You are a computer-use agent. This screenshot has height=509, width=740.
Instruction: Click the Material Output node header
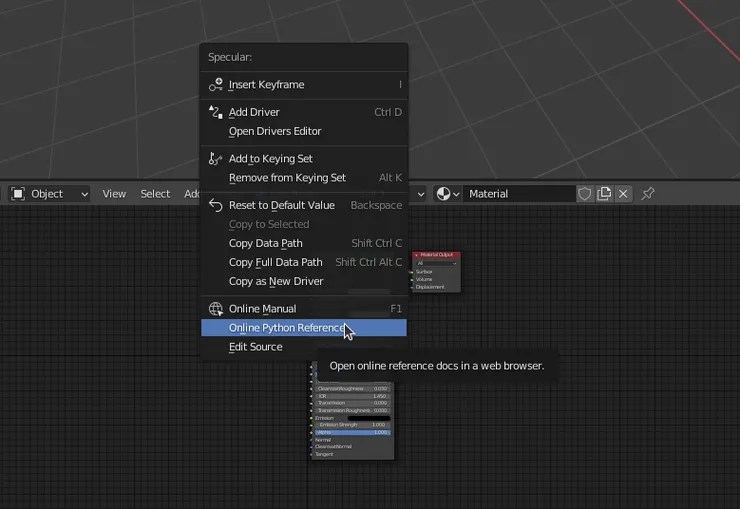[437, 255]
